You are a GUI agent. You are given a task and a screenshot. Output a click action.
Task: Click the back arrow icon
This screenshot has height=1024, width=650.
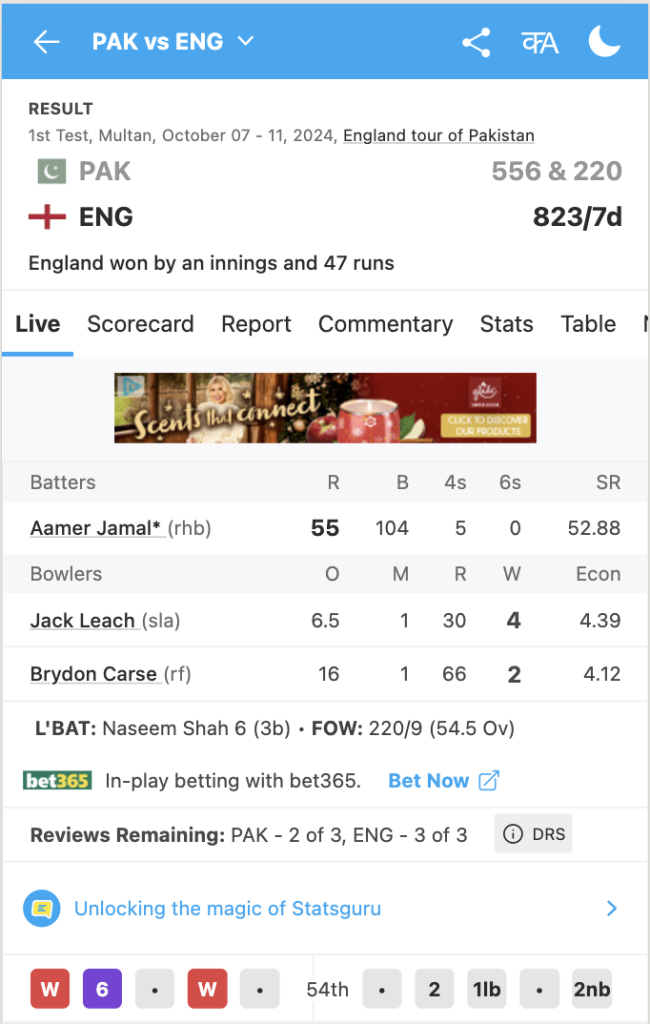coord(46,42)
